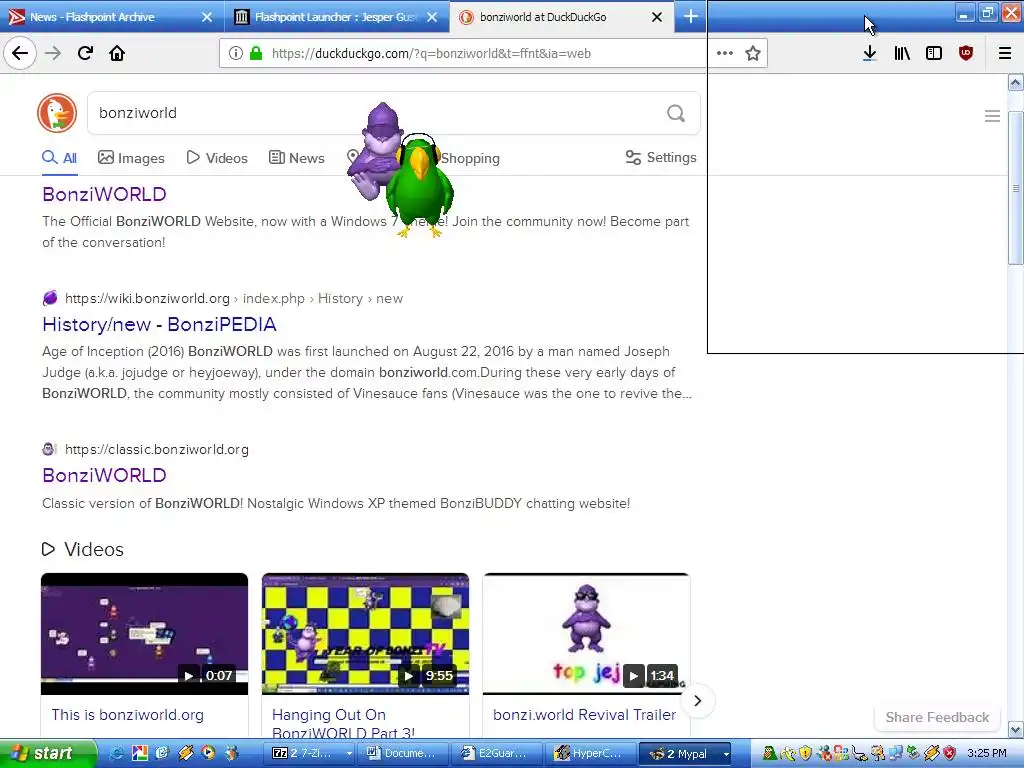The image size is (1024, 768).
Task: Click the yellow security shield tray icon
Action: 805,753
